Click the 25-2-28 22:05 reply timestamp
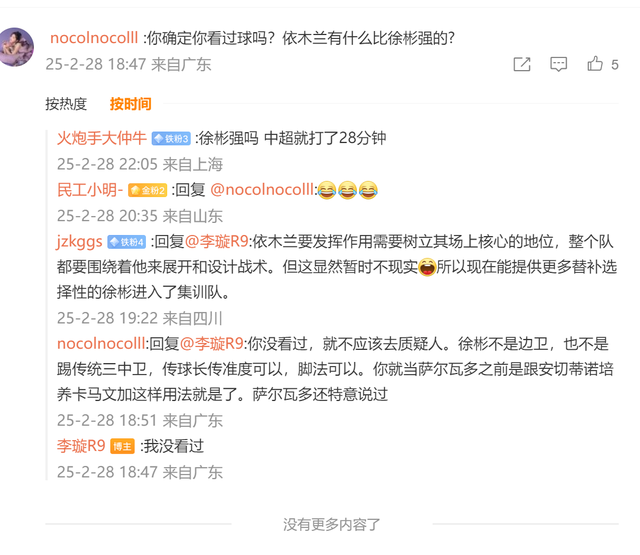The height and width of the screenshot is (555, 640). [140, 164]
